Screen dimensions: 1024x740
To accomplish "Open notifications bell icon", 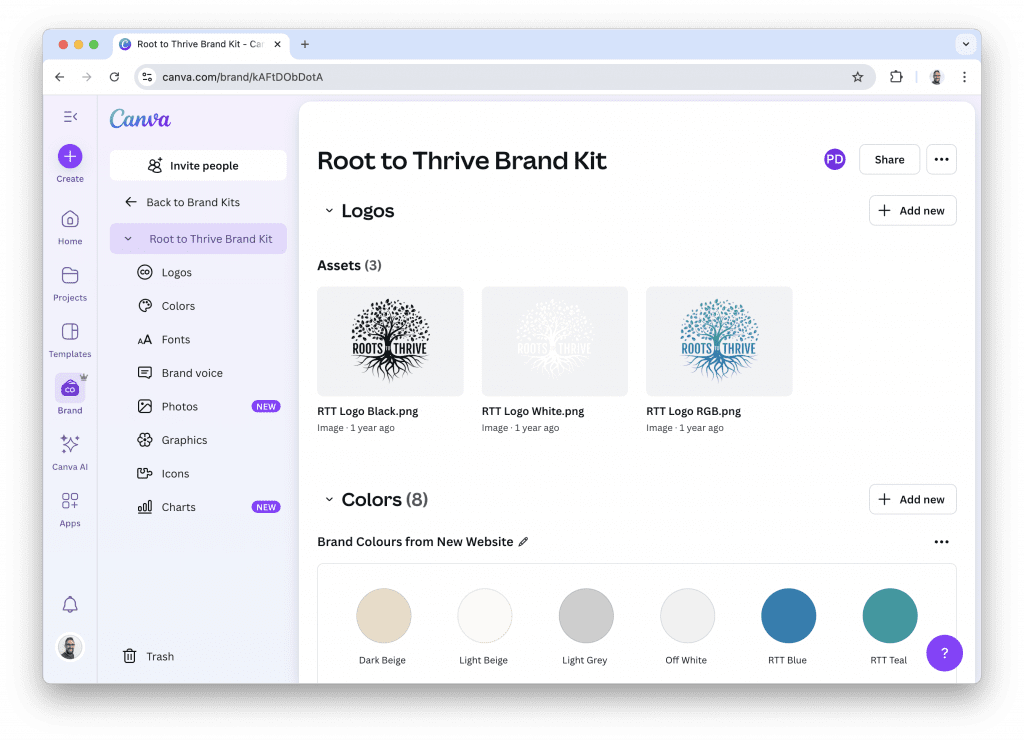I will click(x=70, y=605).
